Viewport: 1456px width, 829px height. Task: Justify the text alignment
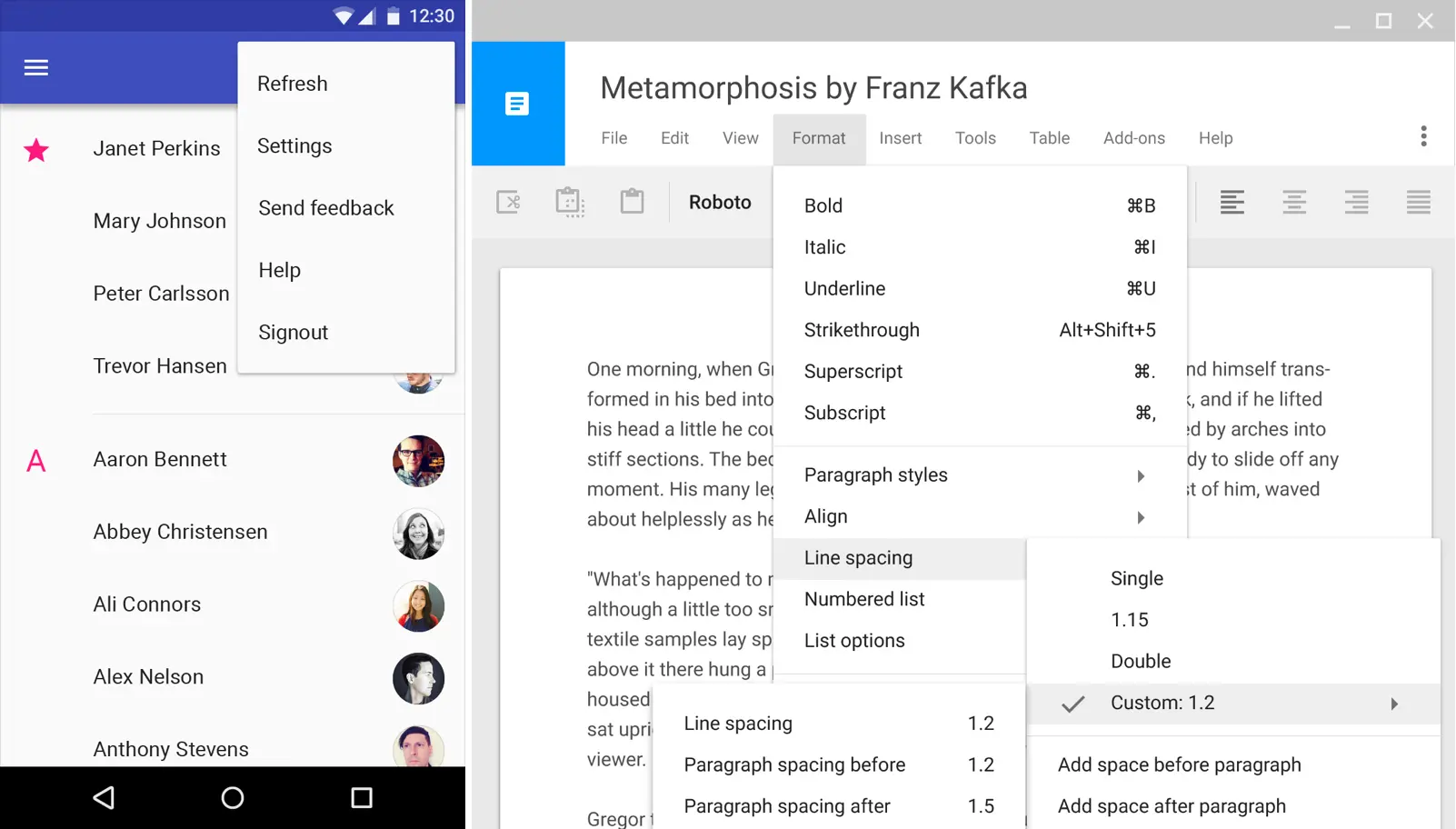pos(1419,202)
